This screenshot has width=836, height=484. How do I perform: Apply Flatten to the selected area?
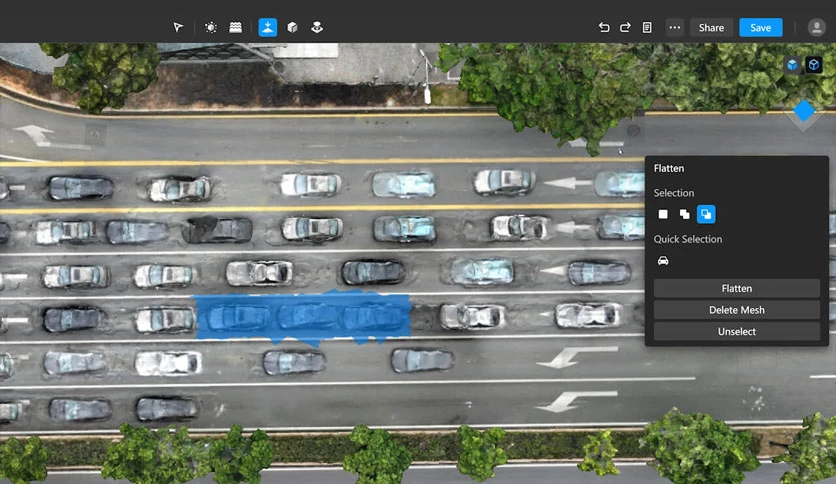(736, 288)
